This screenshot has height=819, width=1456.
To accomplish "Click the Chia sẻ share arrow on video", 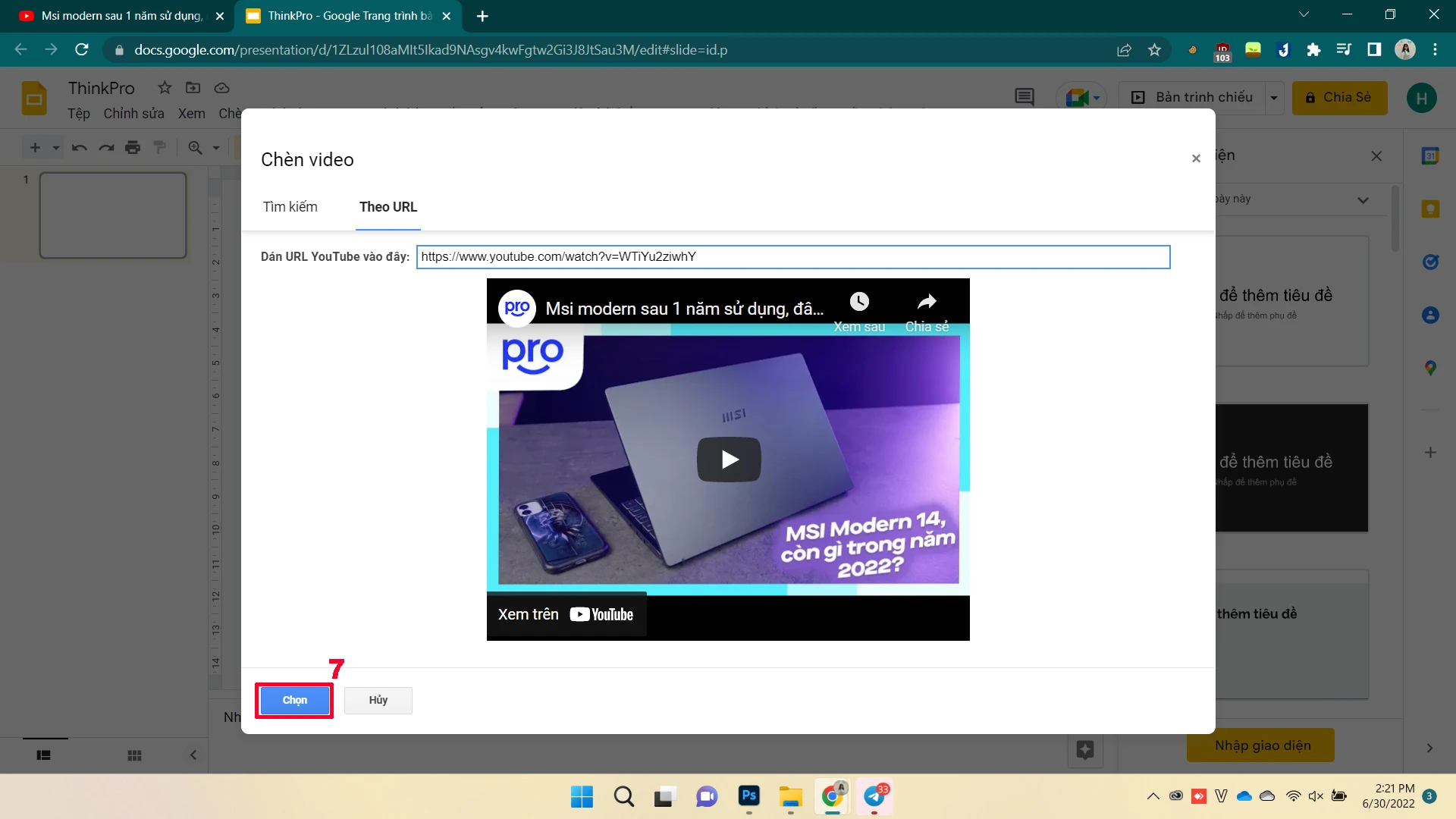I will (927, 302).
